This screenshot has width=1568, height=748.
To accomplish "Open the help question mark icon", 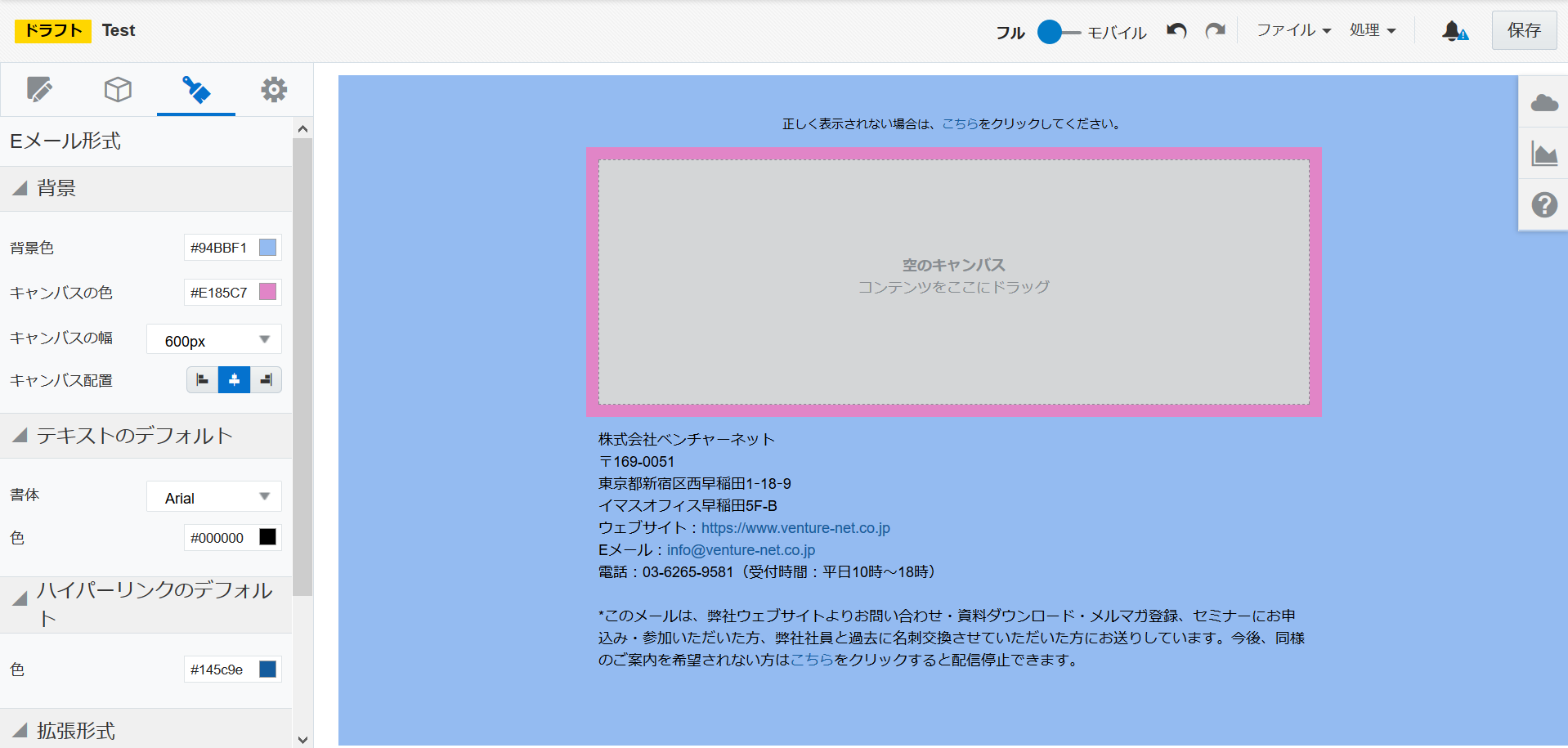I will click(x=1543, y=204).
